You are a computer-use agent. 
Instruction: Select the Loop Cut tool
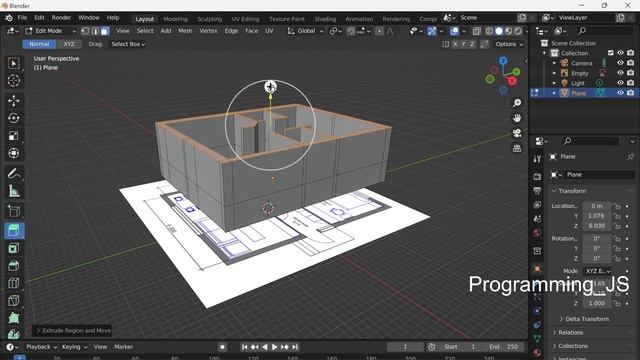14,283
